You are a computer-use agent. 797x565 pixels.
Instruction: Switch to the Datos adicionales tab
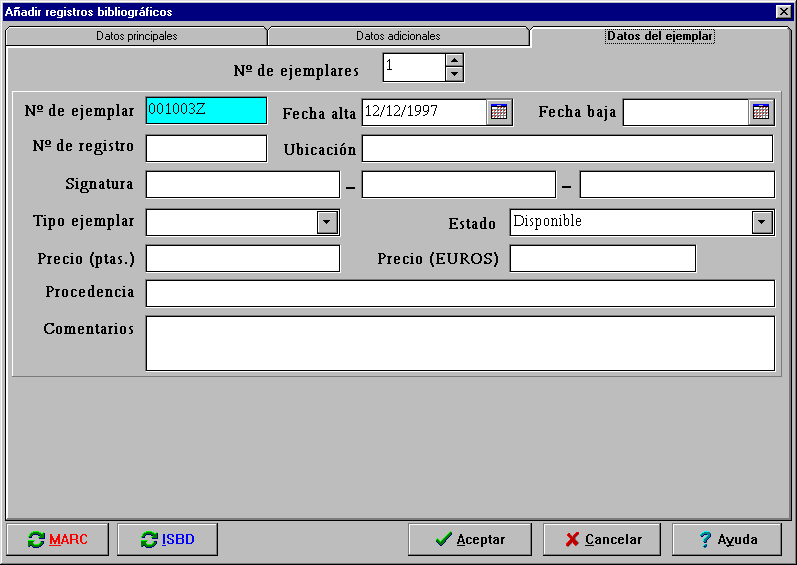tap(398, 36)
